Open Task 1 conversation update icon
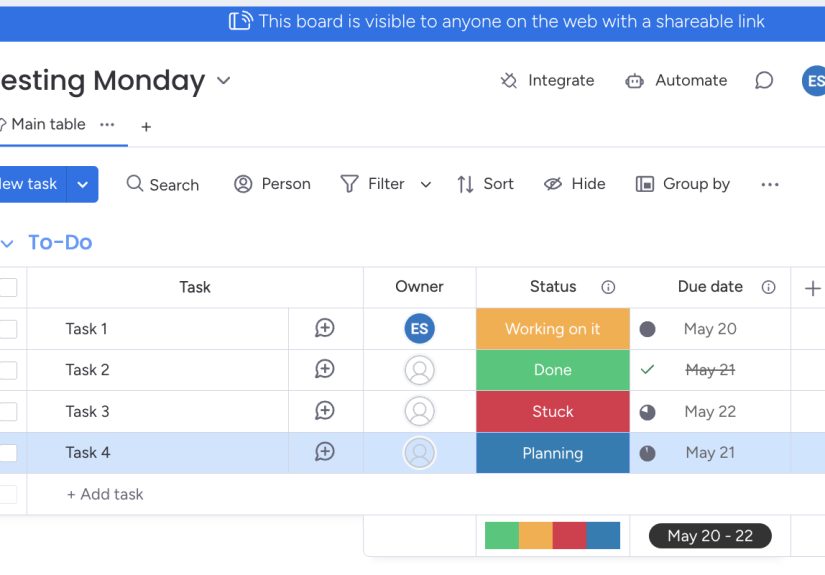This screenshot has width=825, height=575. coord(325,328)
